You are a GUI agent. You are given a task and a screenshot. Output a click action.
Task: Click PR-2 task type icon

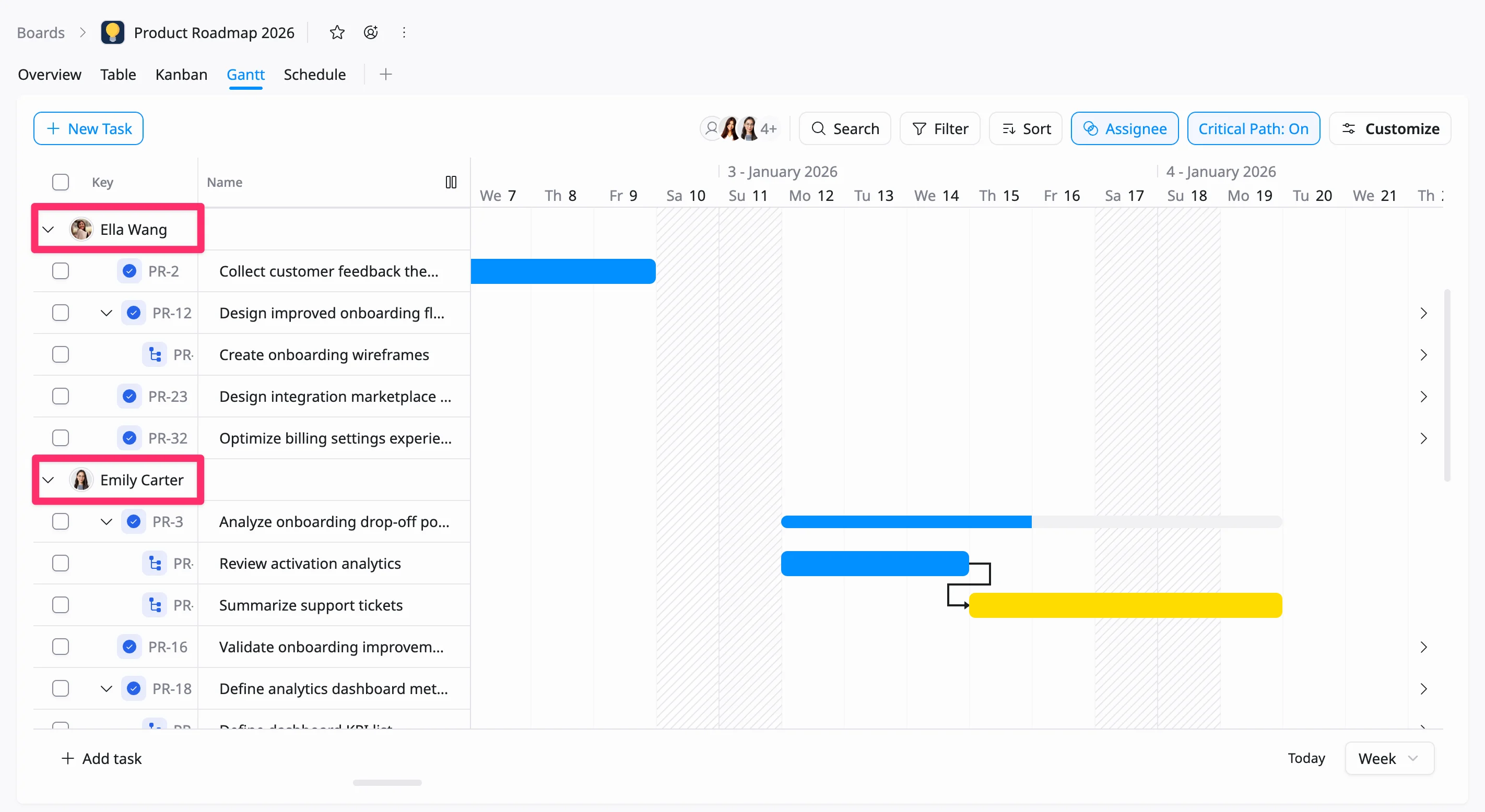click(129, 271)
